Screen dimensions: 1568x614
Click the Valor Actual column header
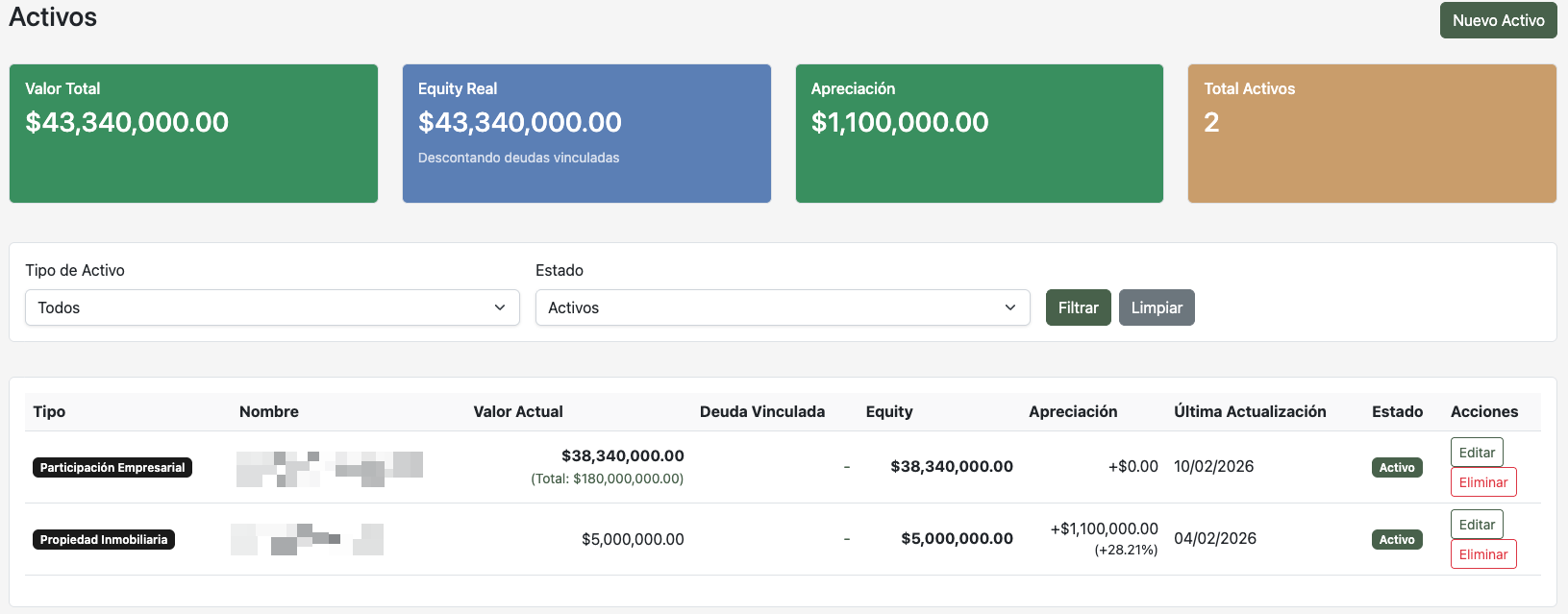(x=518, y=411)
